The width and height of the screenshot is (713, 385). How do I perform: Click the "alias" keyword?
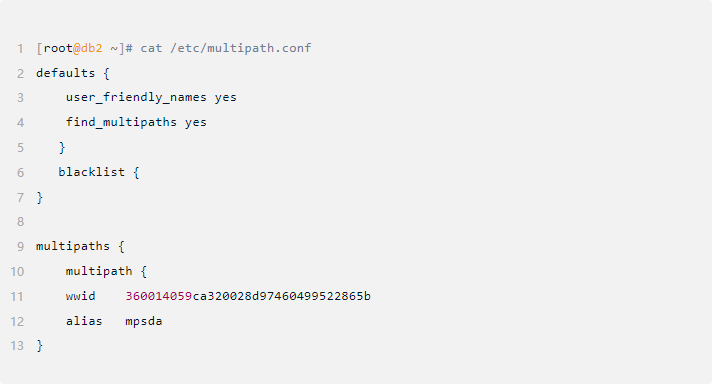pos(84,321)
